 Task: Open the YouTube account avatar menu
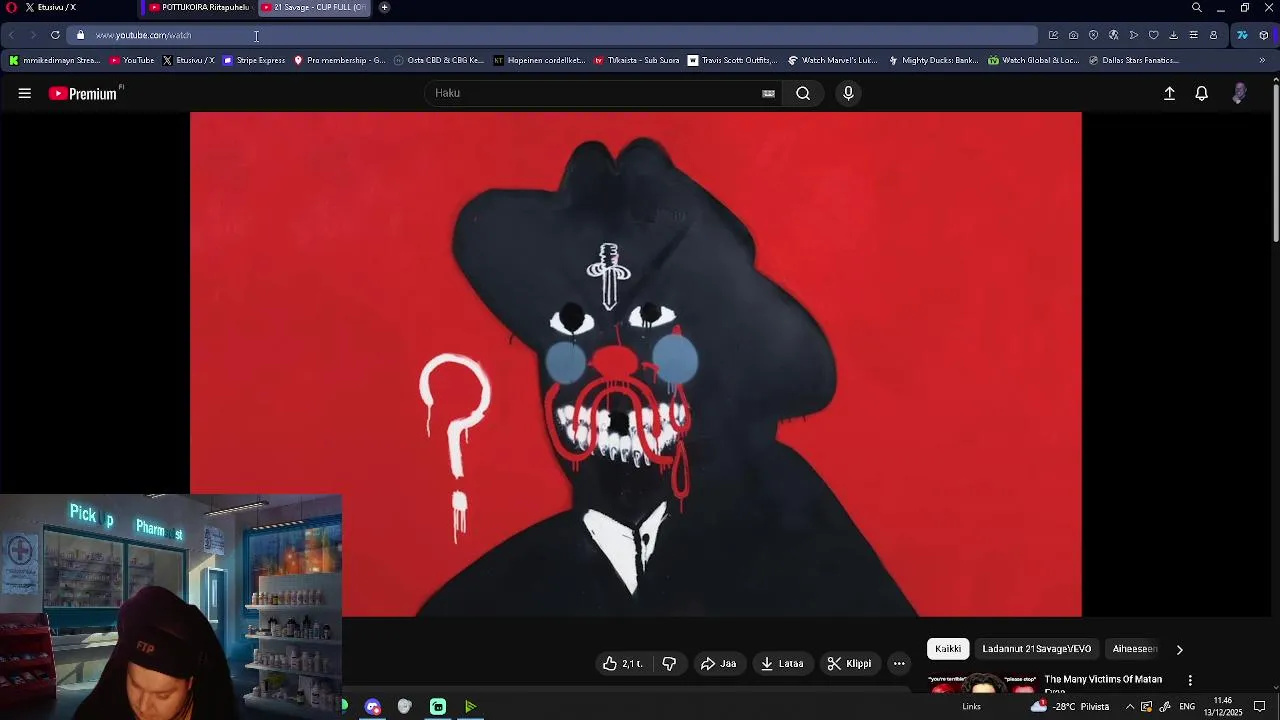tap(1239, 93)
